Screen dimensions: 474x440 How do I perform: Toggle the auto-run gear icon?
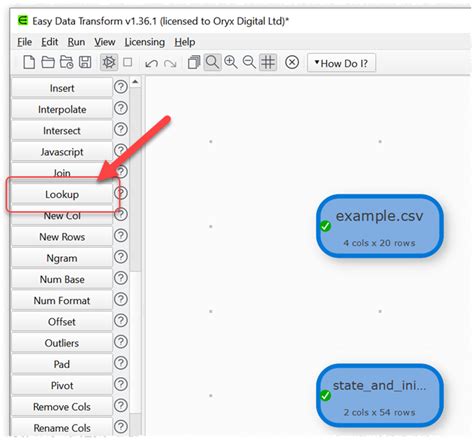pyautogui.click(x=109, y=62)
